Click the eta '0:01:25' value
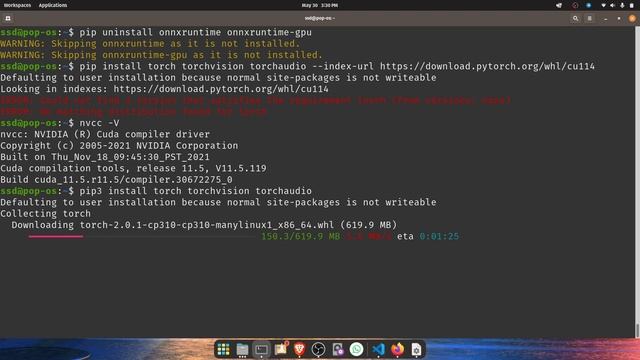The width and height of the screenshot is (640, 360). tap(439, 236)
